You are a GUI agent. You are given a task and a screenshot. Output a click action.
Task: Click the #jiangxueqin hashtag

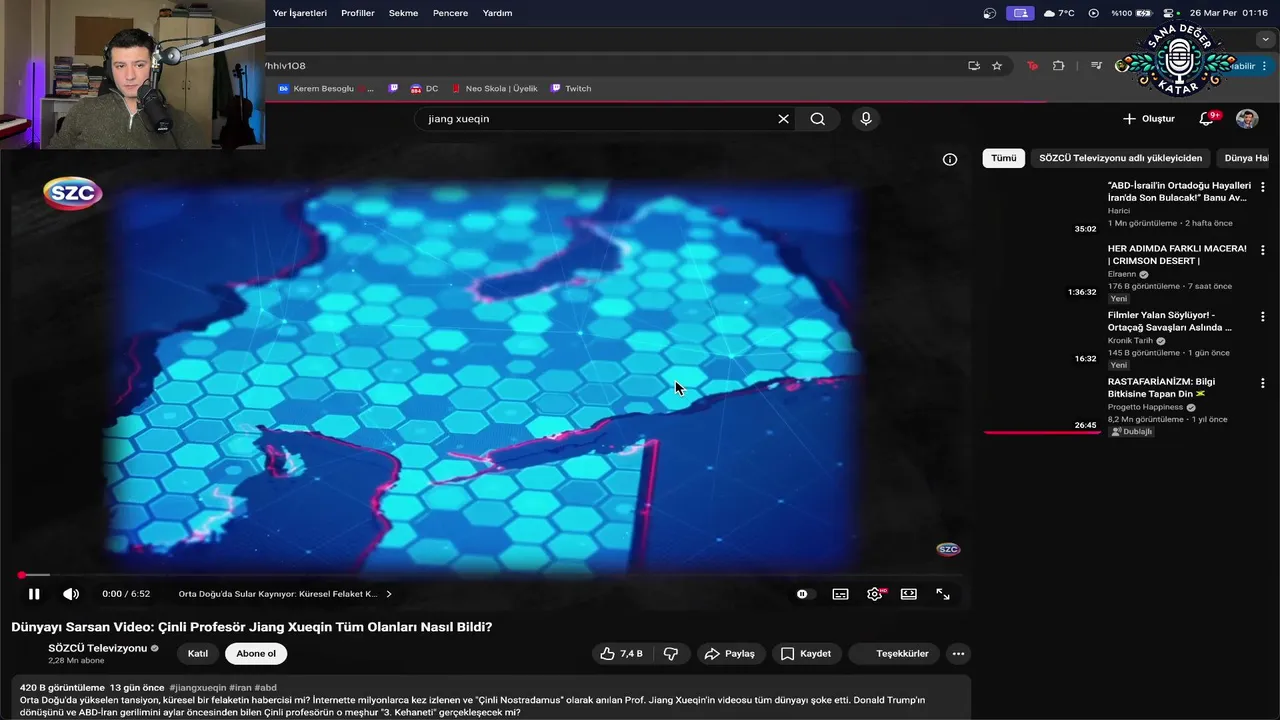pyautogui.click(x=198, y=688)
